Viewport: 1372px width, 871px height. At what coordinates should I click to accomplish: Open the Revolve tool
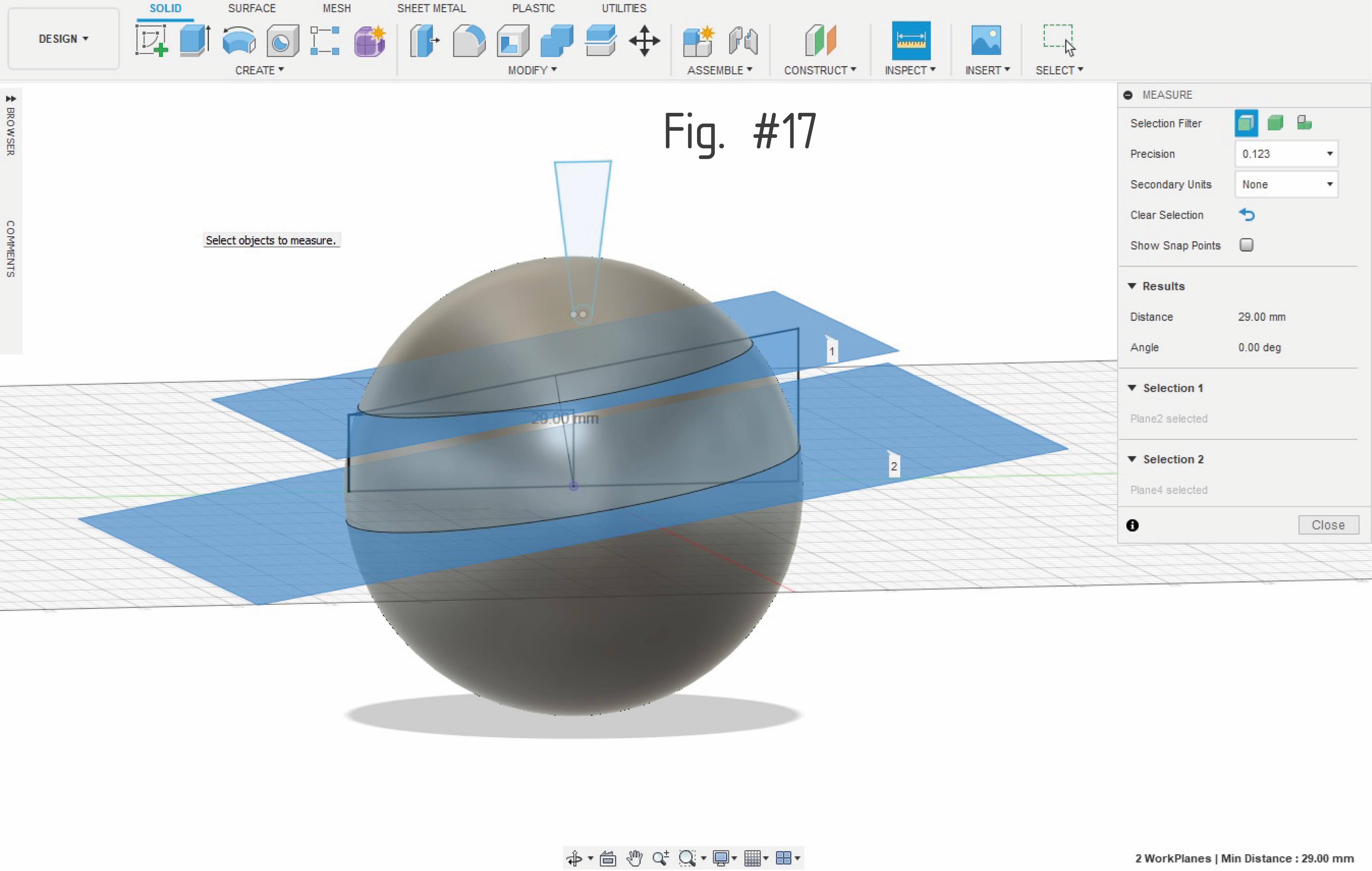(x=238, y=40)
